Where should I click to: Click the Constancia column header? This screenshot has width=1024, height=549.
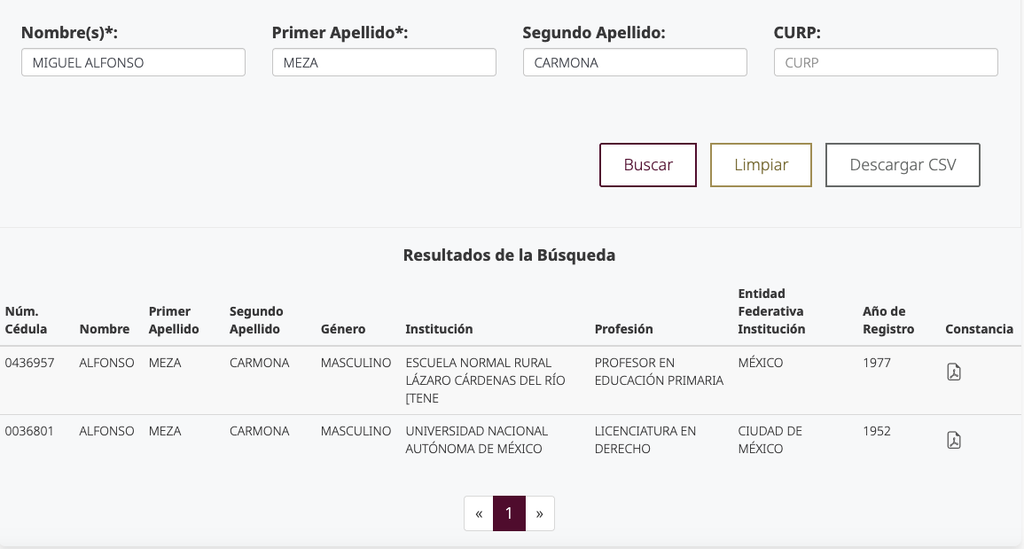point(979,329)
